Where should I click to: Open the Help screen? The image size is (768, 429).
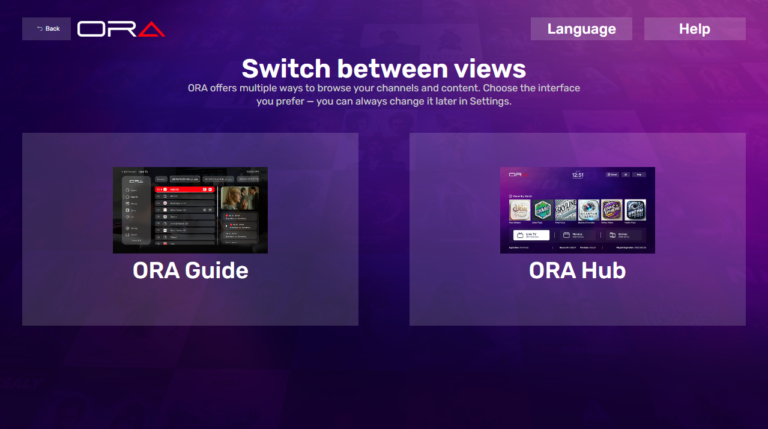pyautogui.click(x=695, y=29)
